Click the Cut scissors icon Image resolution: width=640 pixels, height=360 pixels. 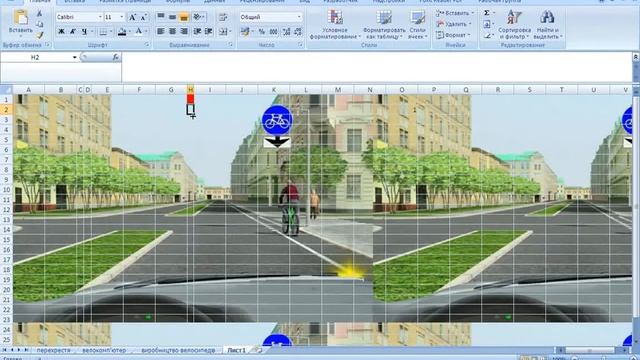39,13
